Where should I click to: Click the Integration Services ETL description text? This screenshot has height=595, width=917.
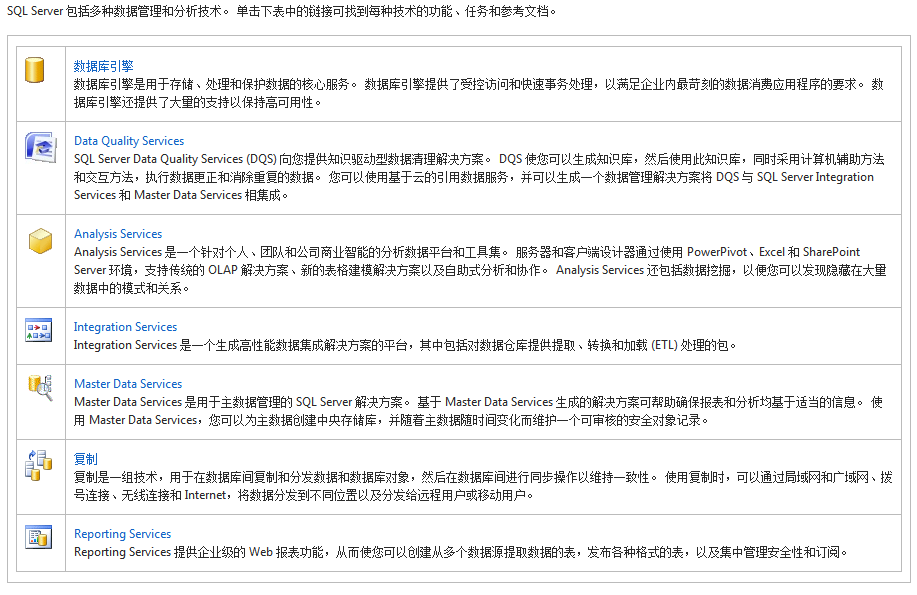tap(405, 345)
